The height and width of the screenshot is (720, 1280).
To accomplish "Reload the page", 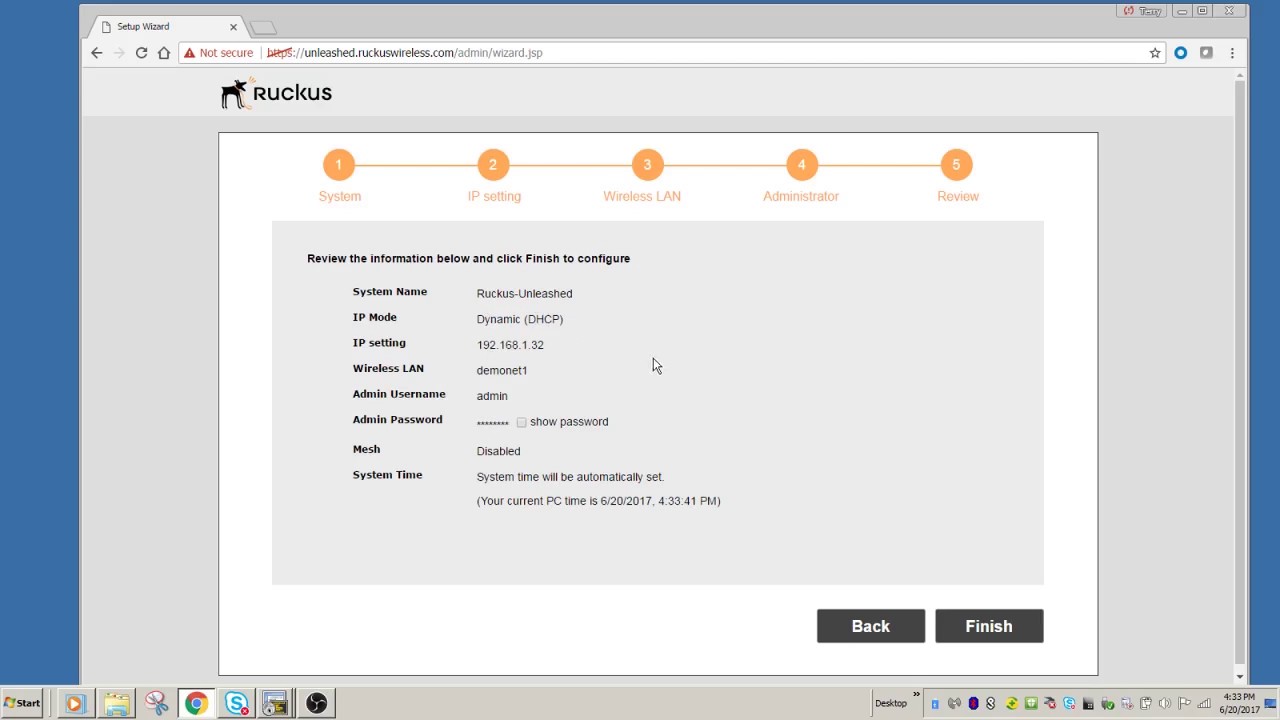I will coord(141,53).
